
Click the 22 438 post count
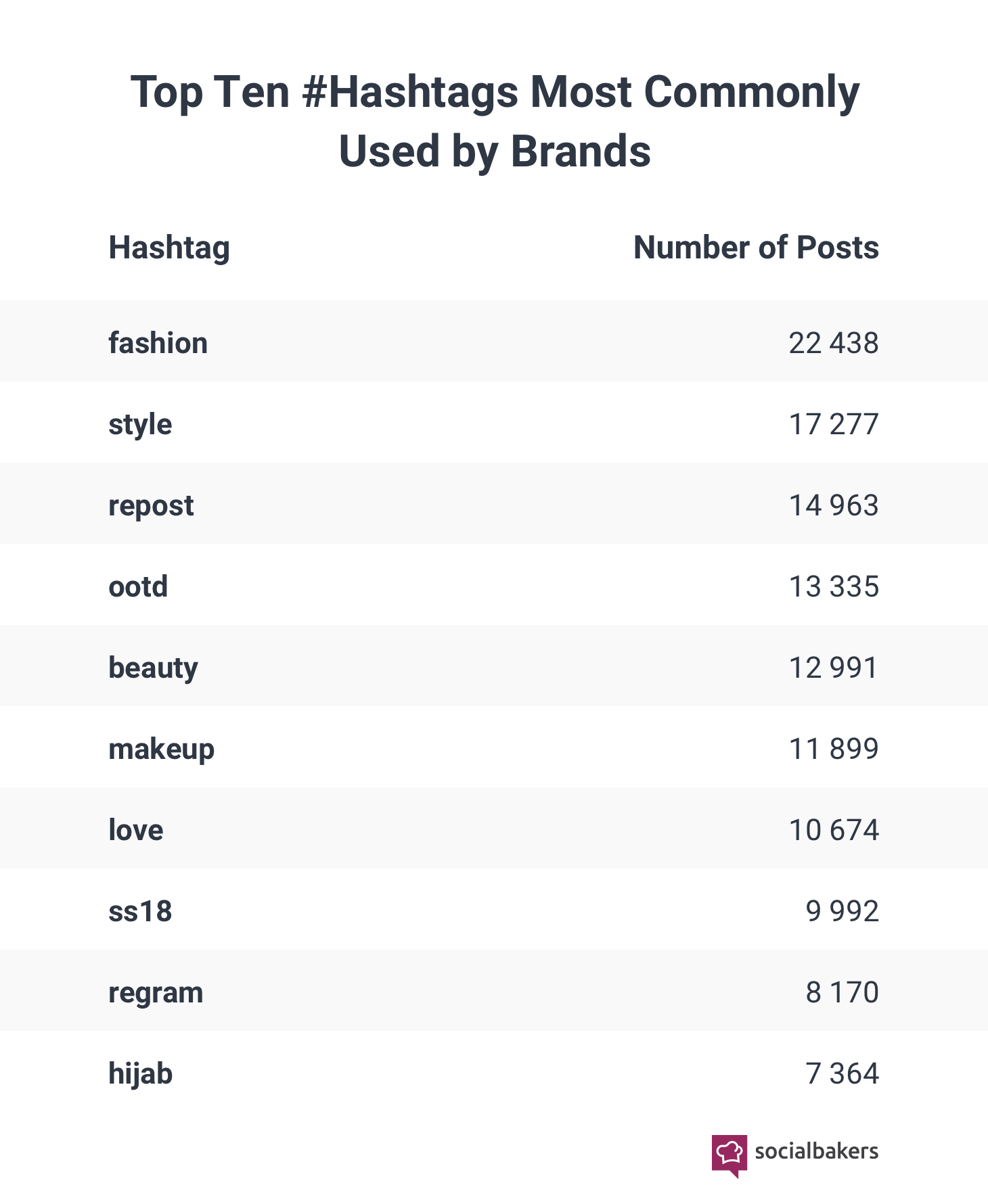833,343
